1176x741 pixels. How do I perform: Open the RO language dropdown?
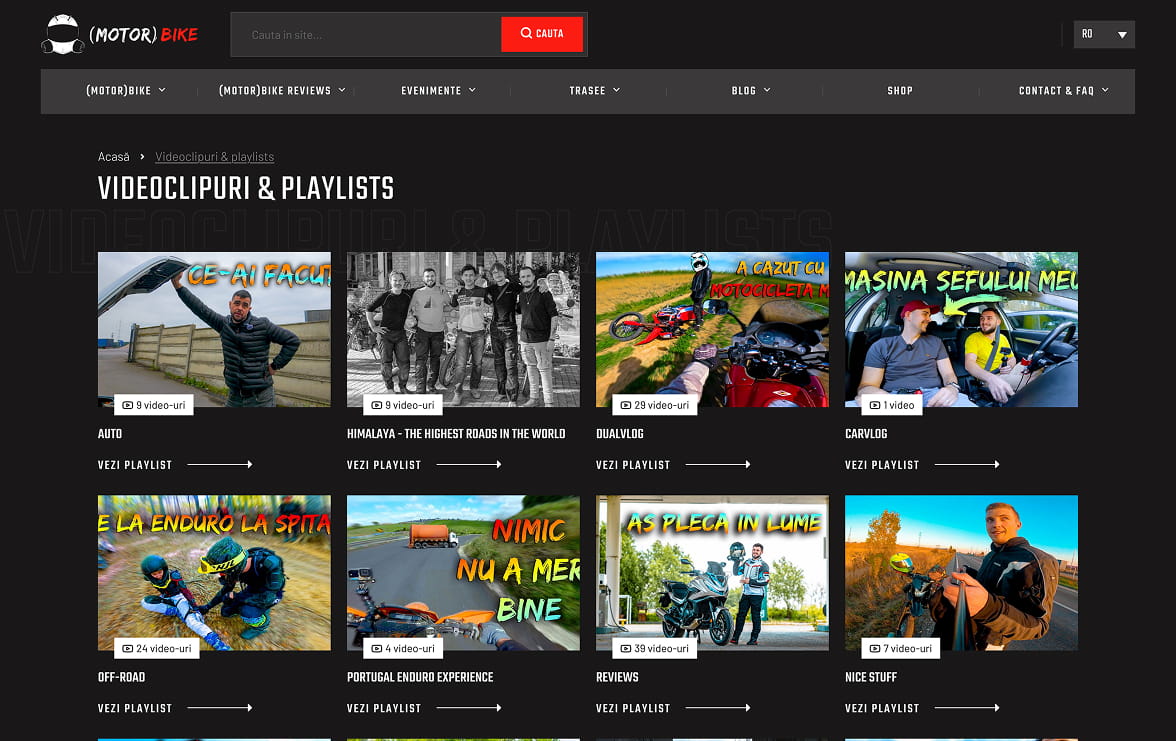tap(1104, 34)
